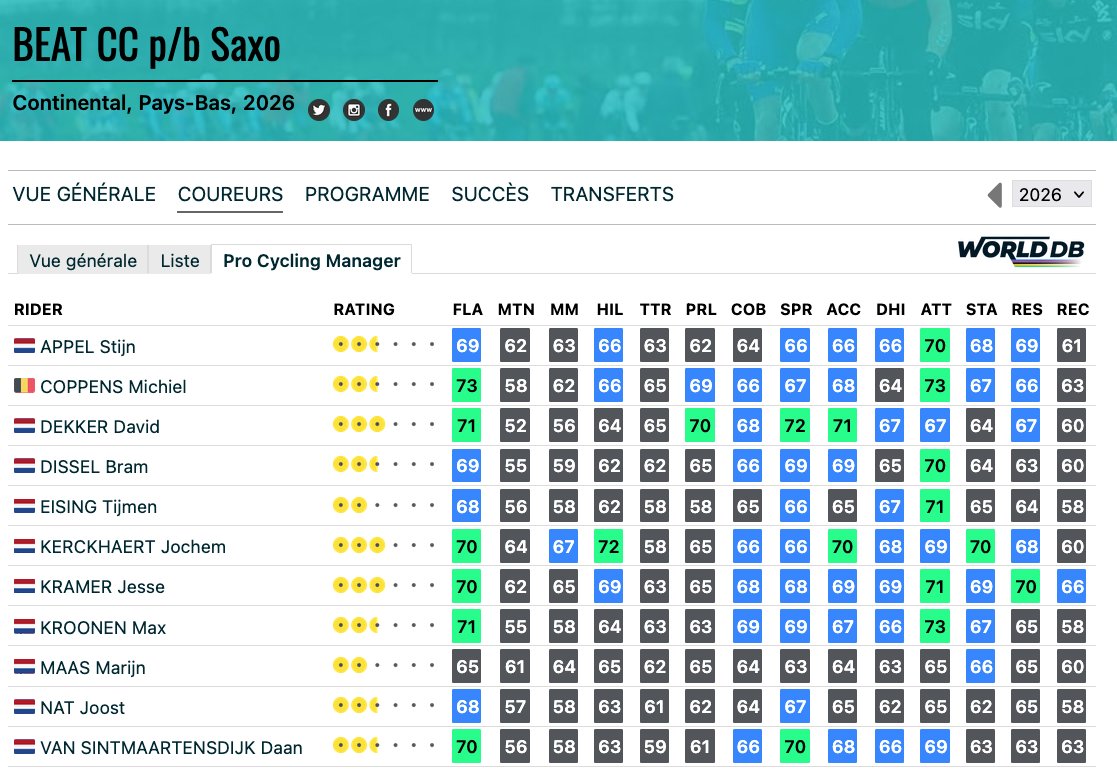The height and width of the screenshot is (770, 1117).
Task: Sort by the TTR column header
Action: click(x=655, y=309)
